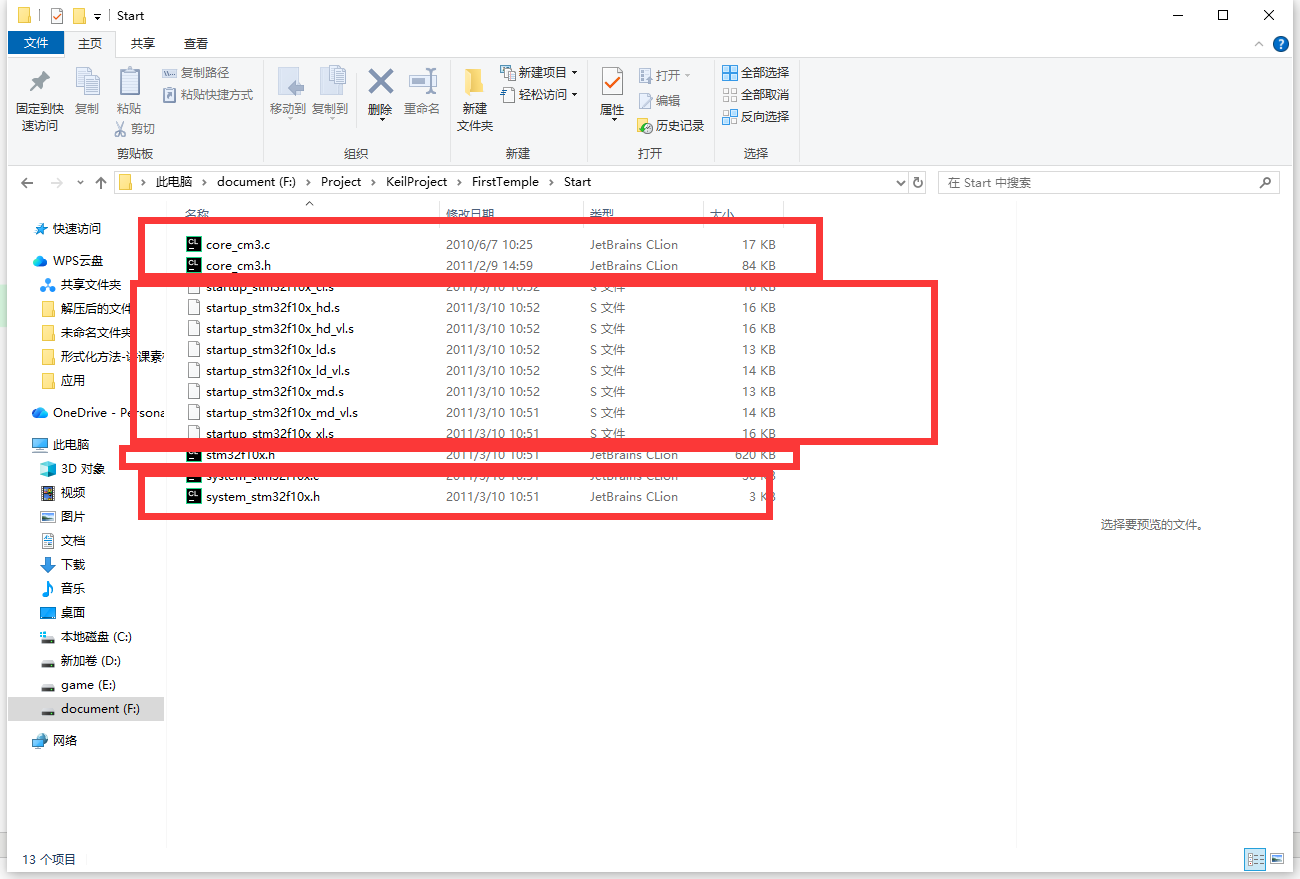The height and width of the screenshot is (879, 1300).
Task: Click the back navigation arrow
Action: click(27, 183)
